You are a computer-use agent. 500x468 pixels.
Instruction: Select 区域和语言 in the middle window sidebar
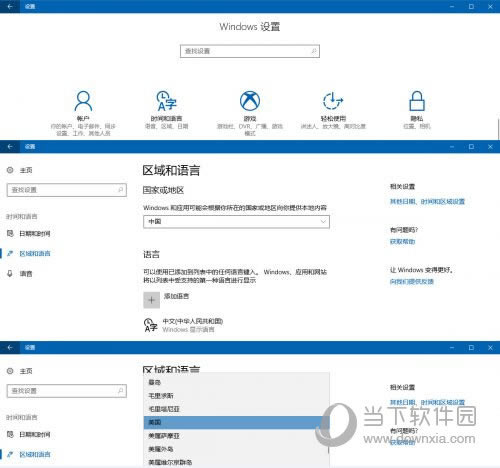point(35,254)
